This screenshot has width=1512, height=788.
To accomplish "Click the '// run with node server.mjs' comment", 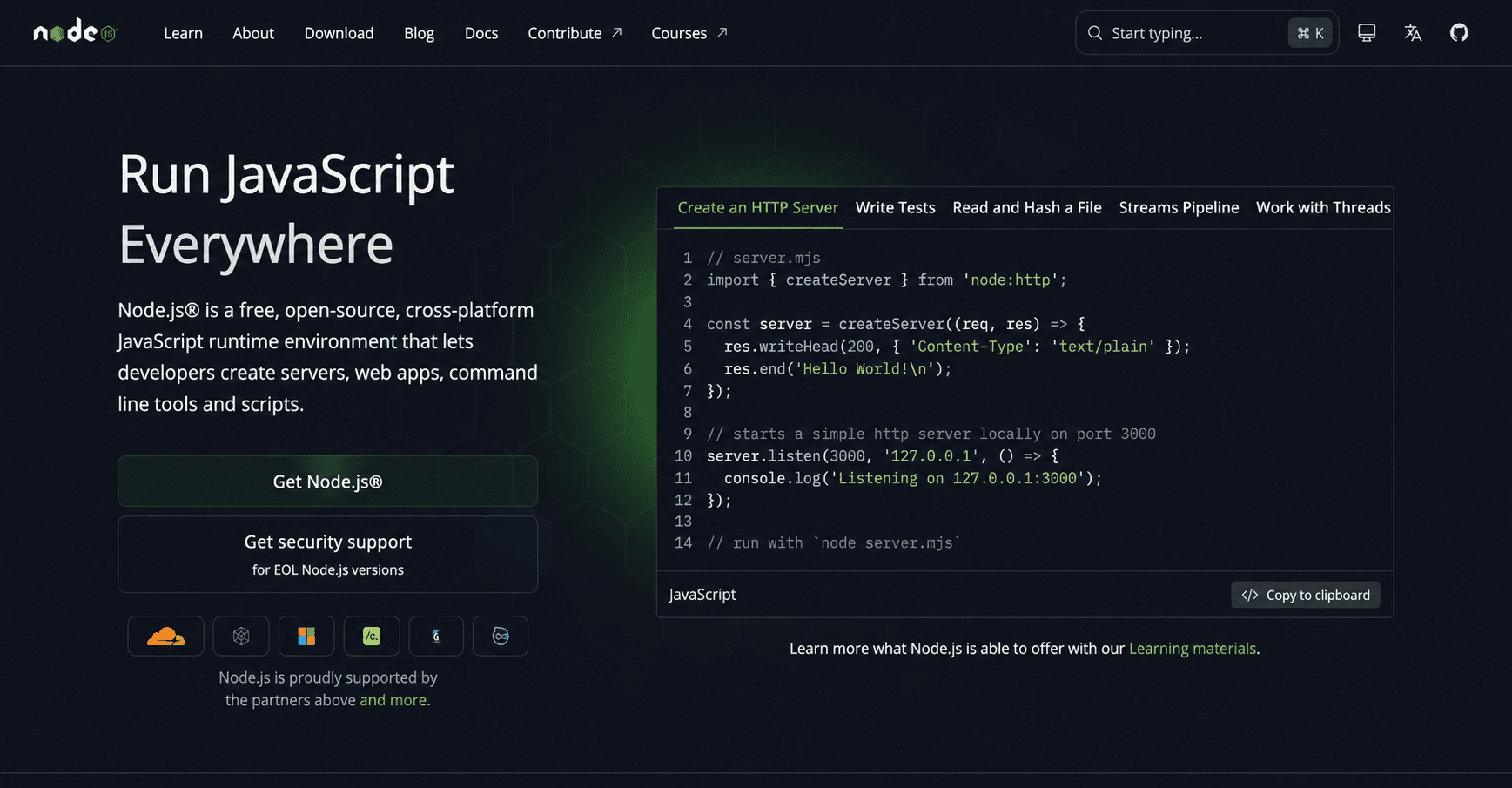I will point(833,542).
